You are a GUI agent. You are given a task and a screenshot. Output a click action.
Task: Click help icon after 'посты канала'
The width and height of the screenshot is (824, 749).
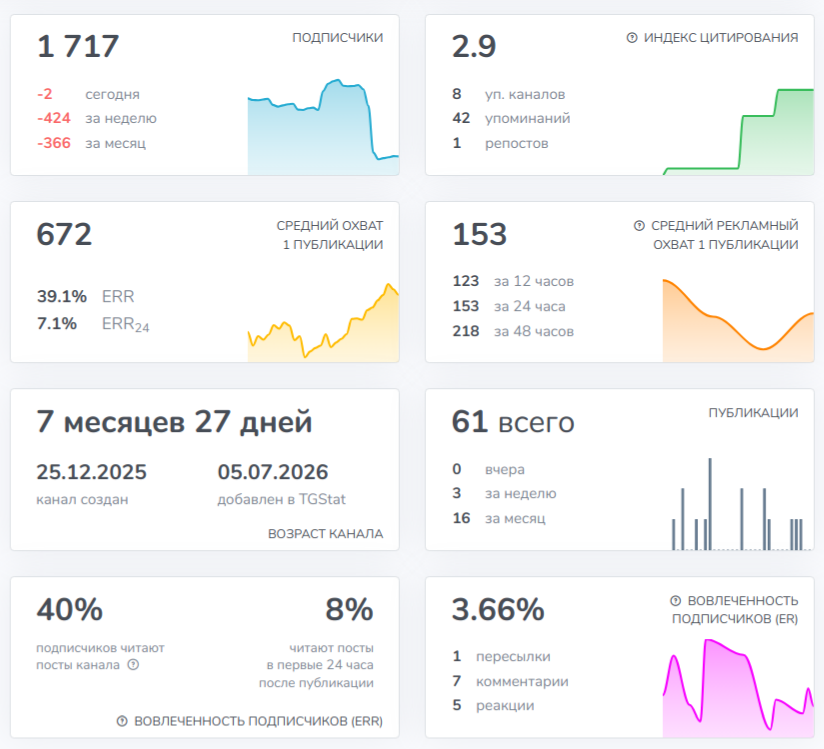pyautogui.click(x=133, y=664)
